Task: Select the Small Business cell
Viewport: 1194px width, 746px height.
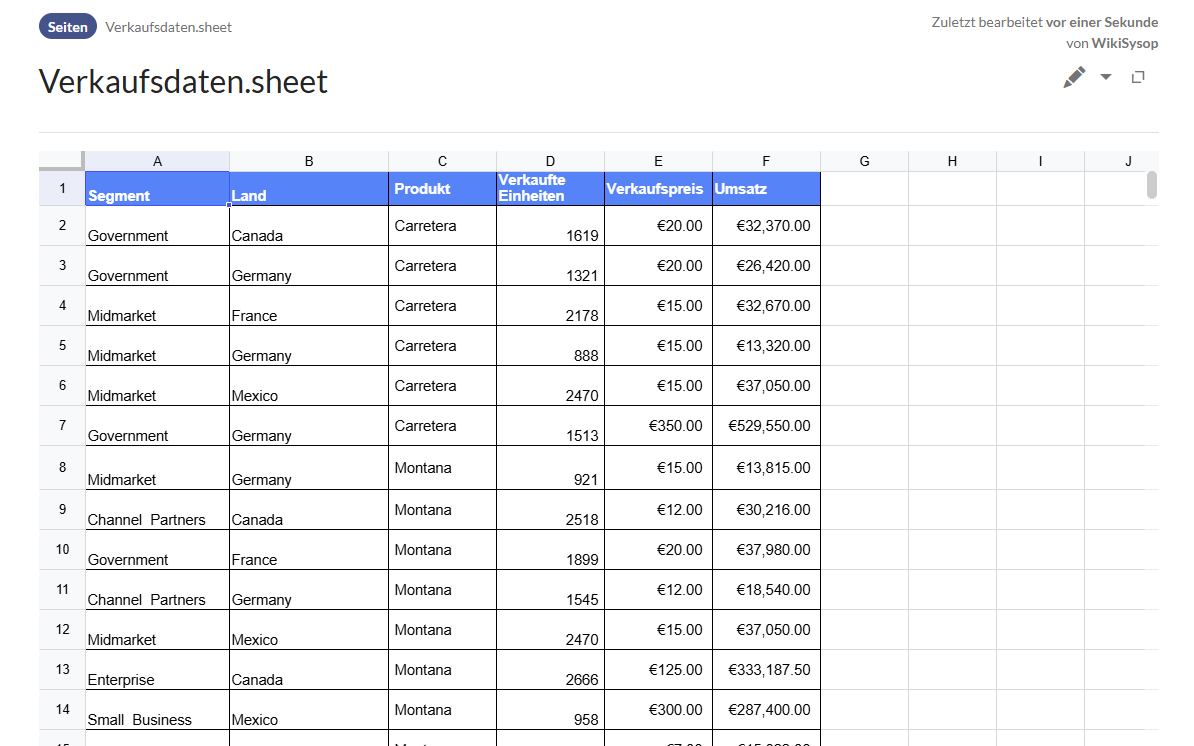Action: point(157,710)
